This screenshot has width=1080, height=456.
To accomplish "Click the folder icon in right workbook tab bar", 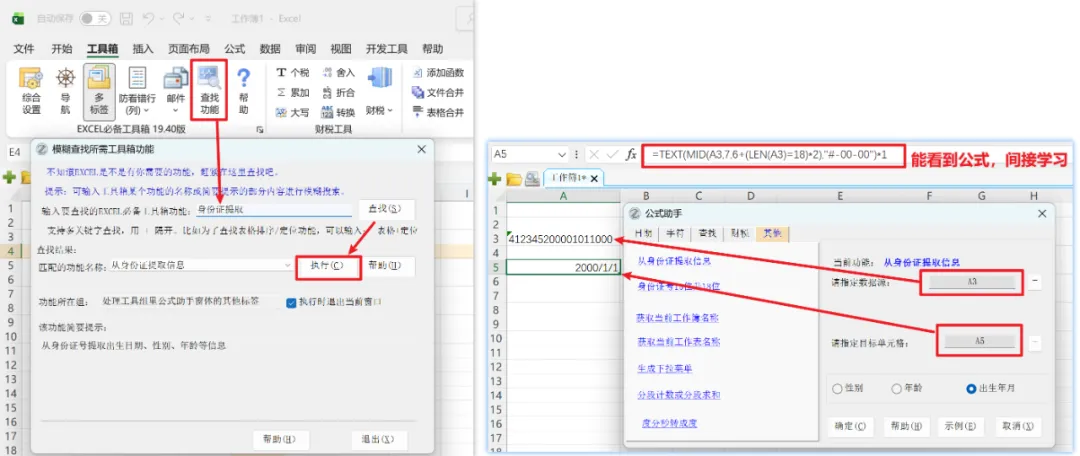I will coord(514,179).
